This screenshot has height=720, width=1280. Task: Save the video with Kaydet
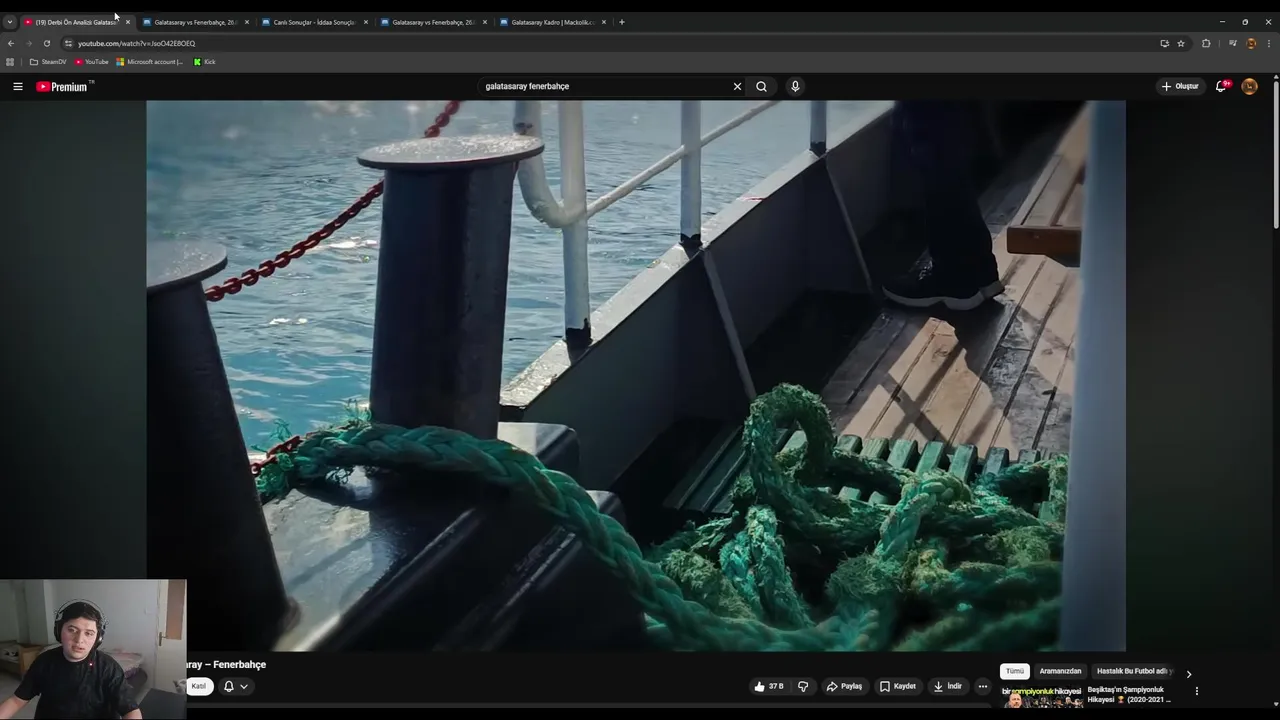point(898,686)
